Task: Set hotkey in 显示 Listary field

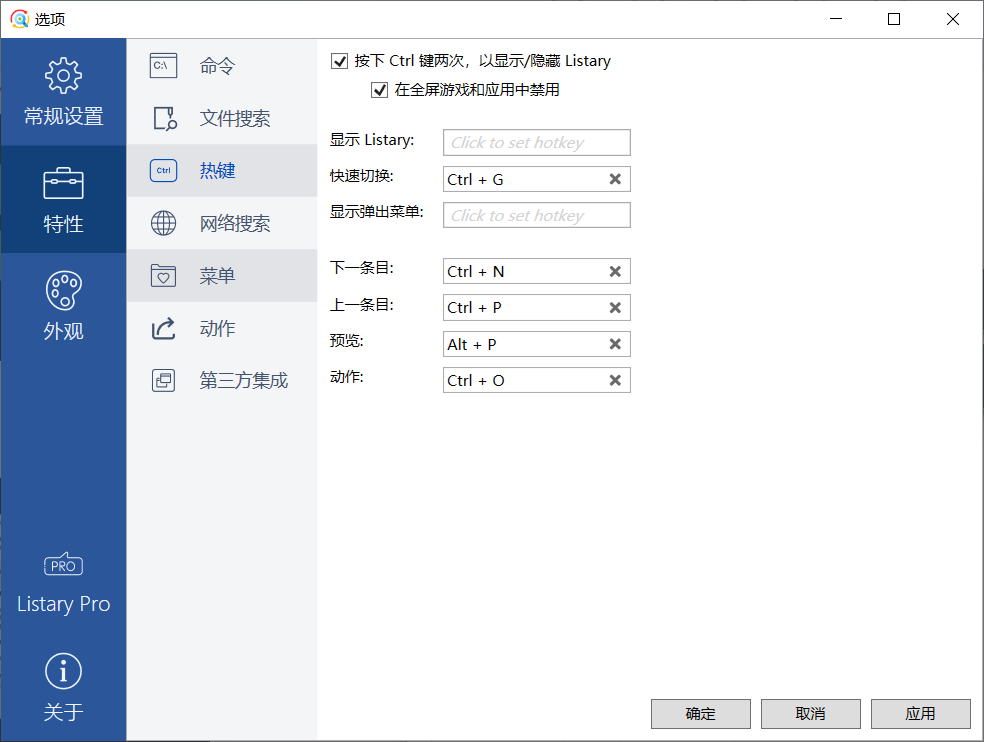Action: coord(537,142)
